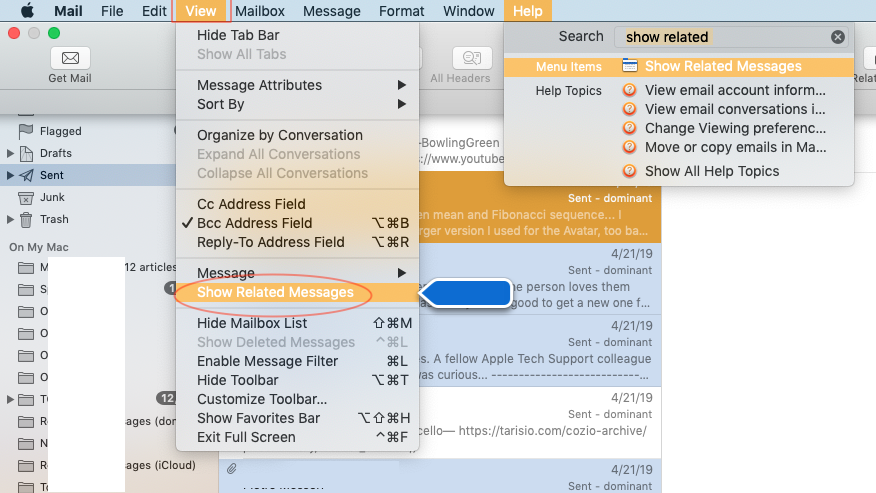Open the Edit menu
Image resolution: width=876 pixels, height=493 pixels.
point(154,11)
